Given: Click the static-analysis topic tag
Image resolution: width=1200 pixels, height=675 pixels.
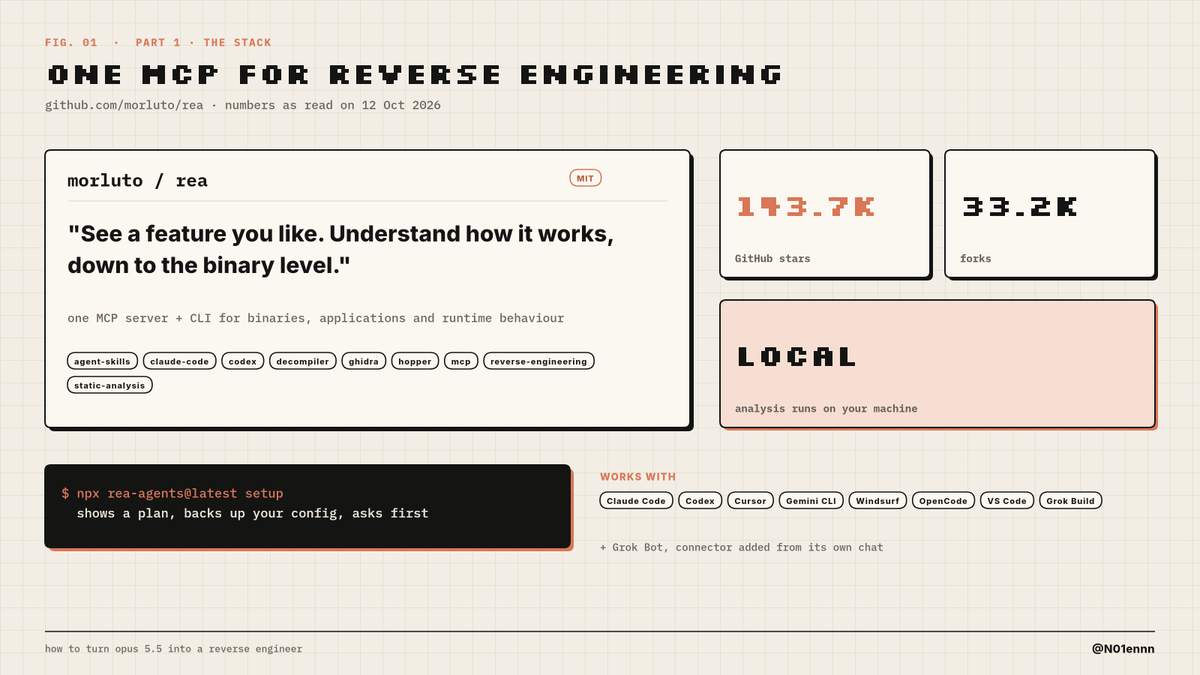Looking at the screenshot, I should click(x=110, y=385).
